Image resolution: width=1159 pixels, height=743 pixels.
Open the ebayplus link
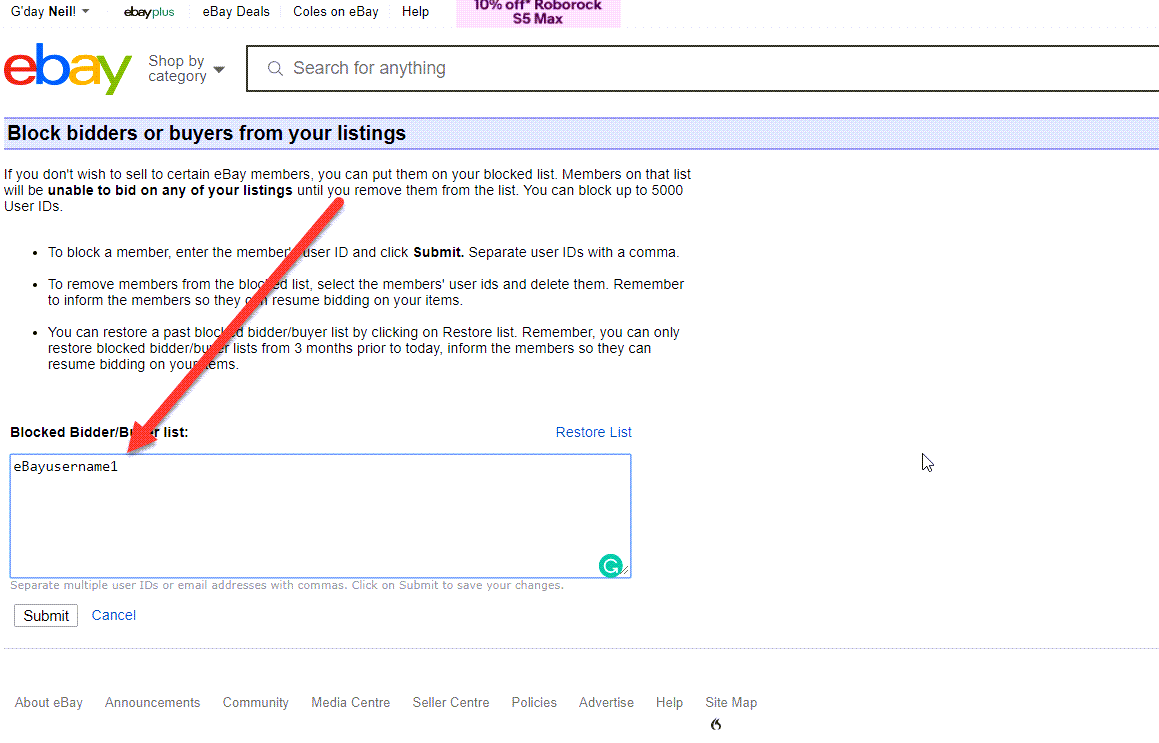coord(149,12)
